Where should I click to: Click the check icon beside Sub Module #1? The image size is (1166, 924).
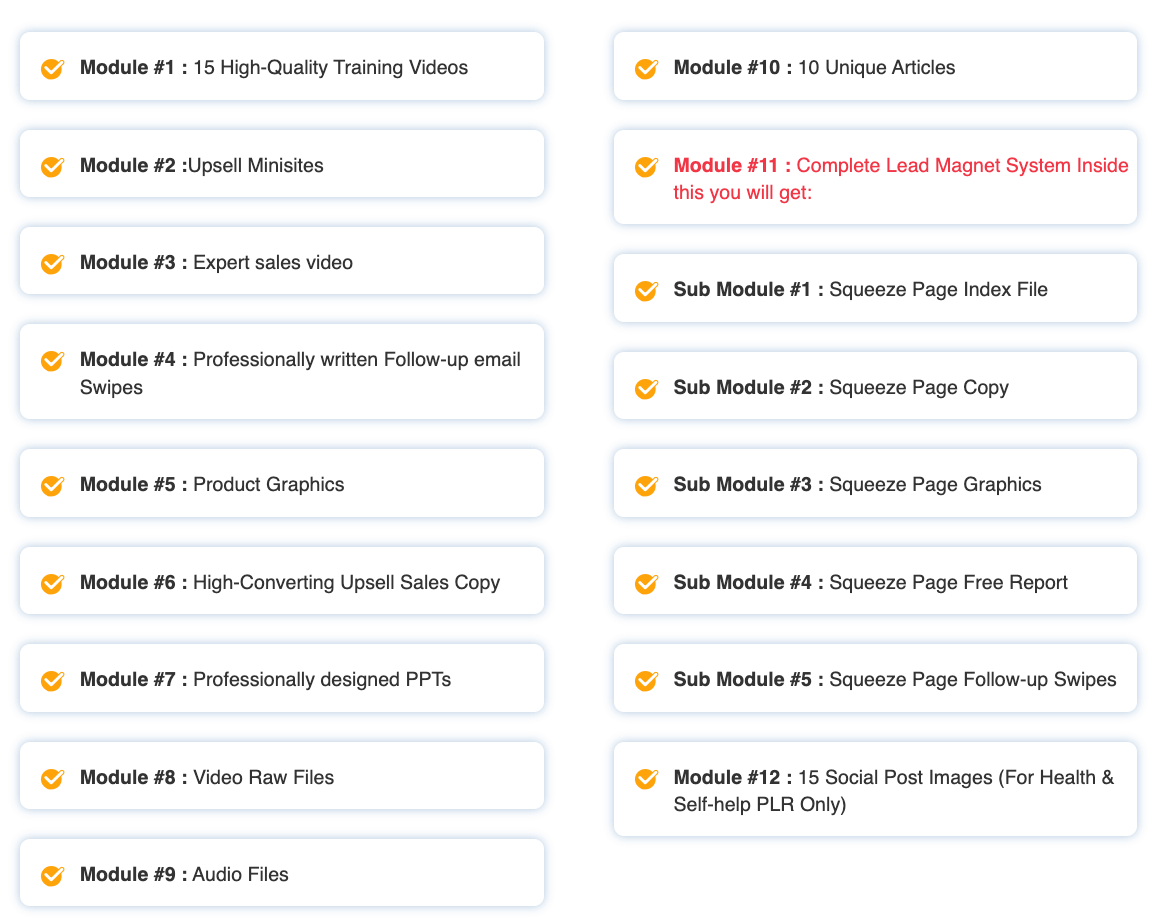pyautogui.click(x=646, y=290)
